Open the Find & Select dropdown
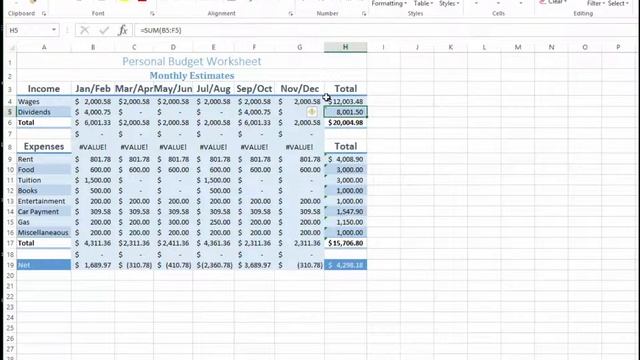Screen dimensions: 640x360 click(618, 4)
